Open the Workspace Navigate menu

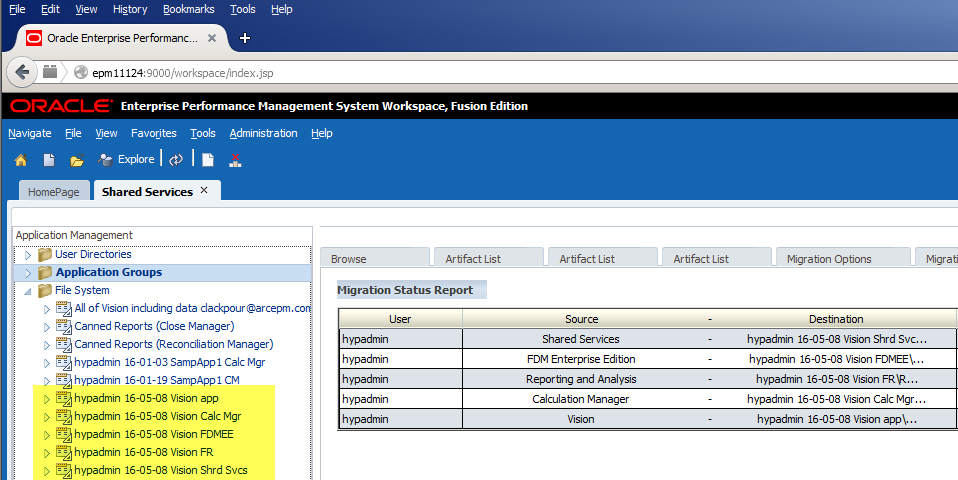(x=30, y=133)
